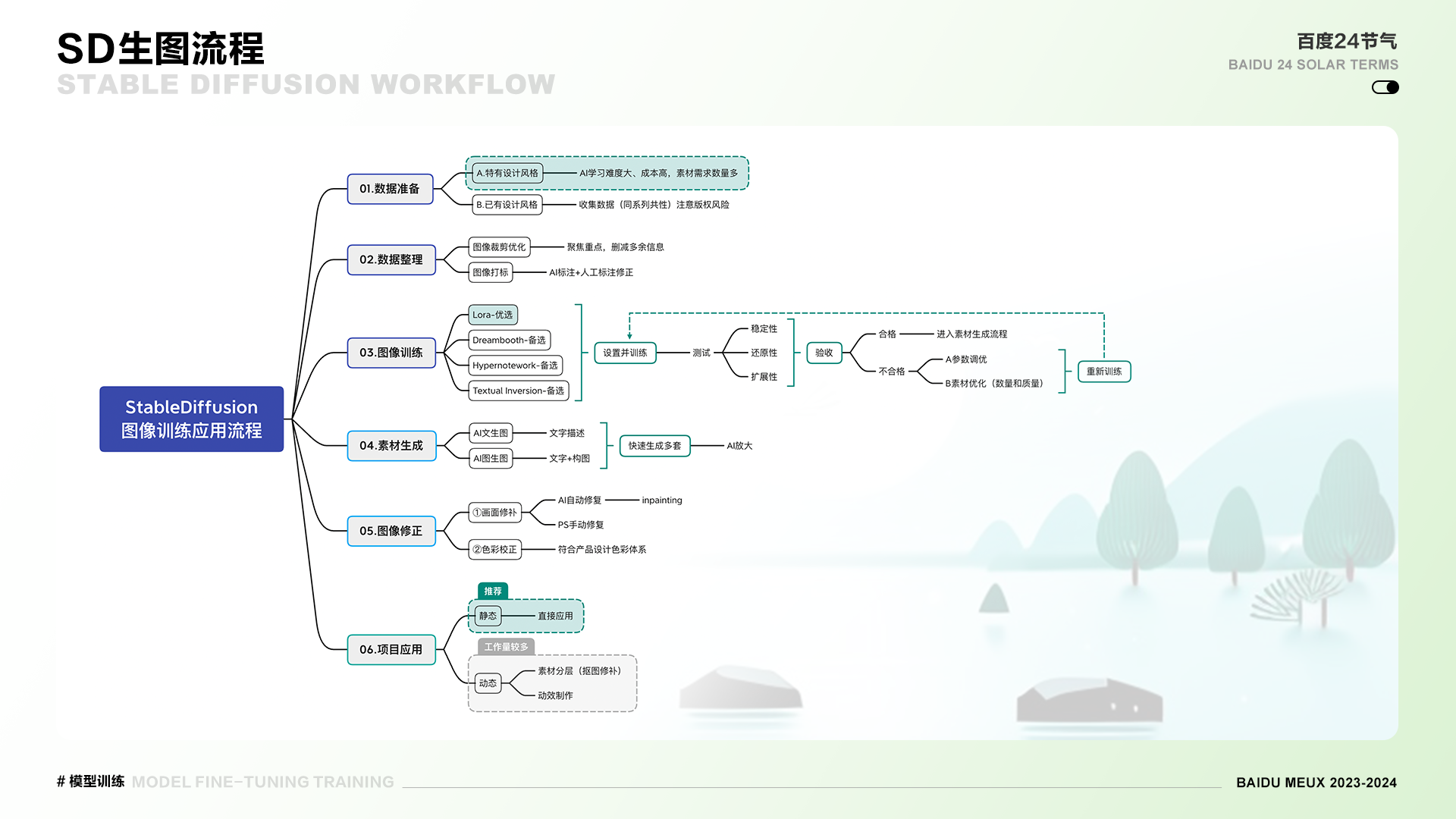Click the Dreambooth-备选 option box
Viewport: 1456px width, 819px height.
(x=509, y=340)
